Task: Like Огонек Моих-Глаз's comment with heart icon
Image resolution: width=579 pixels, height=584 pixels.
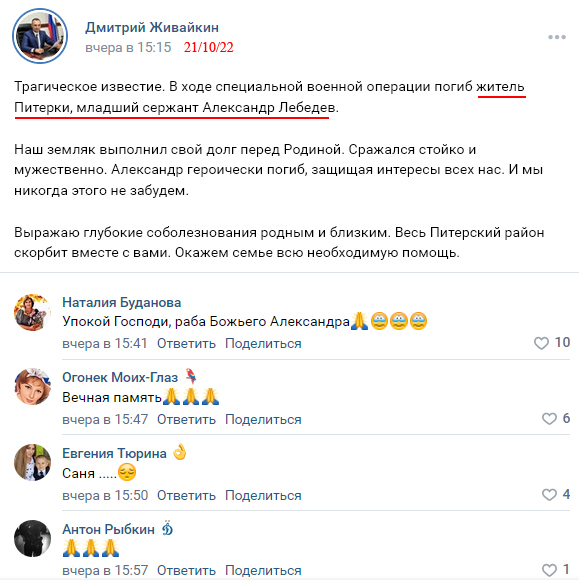Action: 549,419
